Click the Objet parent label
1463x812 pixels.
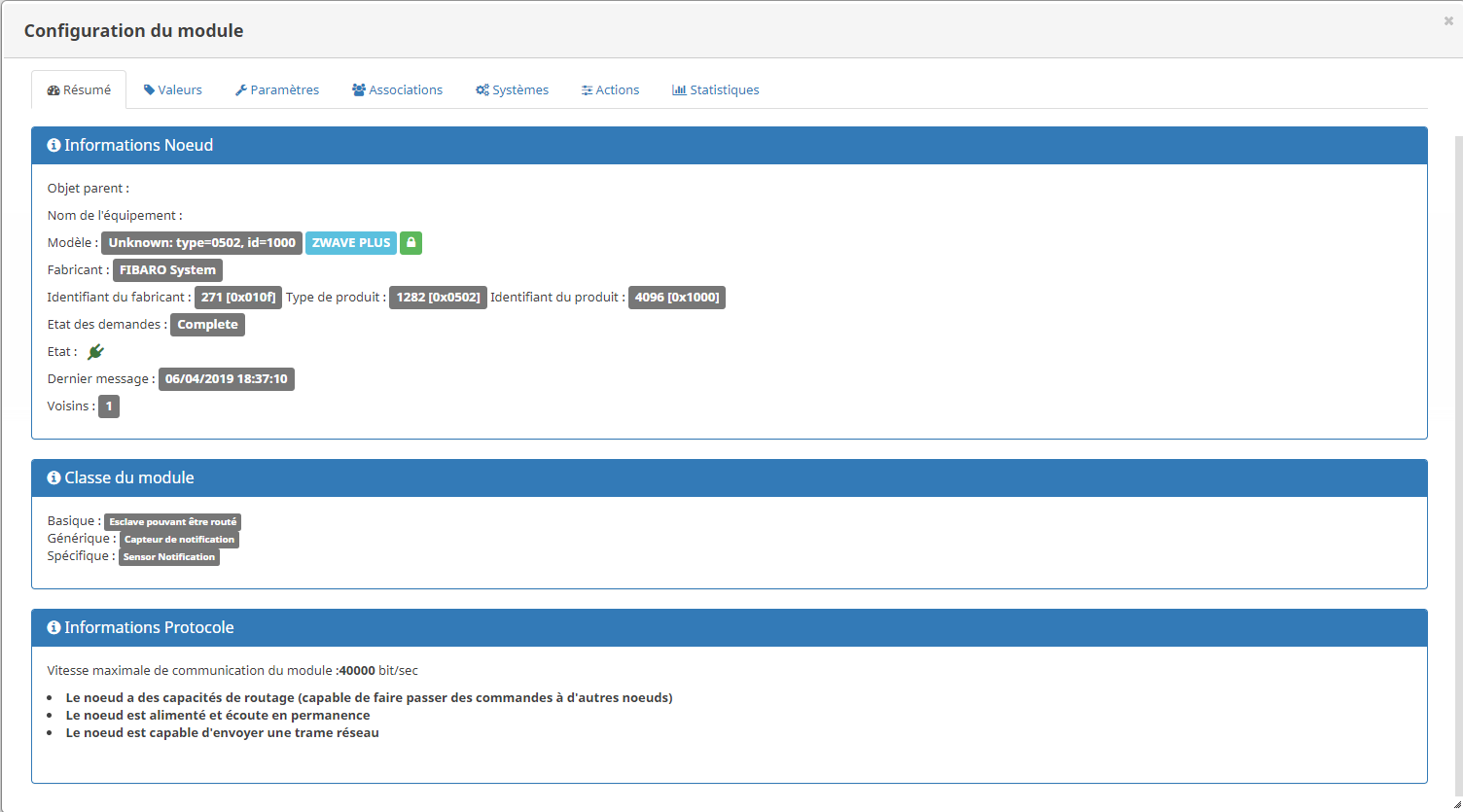[x=88, y=189]
